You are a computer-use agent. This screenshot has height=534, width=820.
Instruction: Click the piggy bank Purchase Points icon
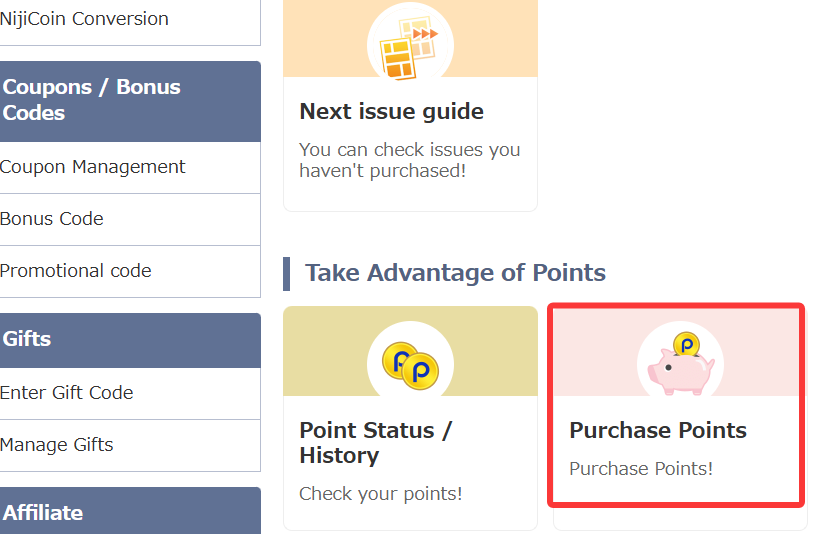coord(680,360)
